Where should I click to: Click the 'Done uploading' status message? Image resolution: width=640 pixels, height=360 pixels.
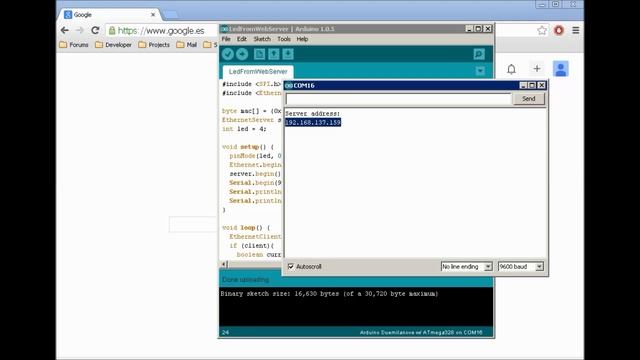(245, 280)
